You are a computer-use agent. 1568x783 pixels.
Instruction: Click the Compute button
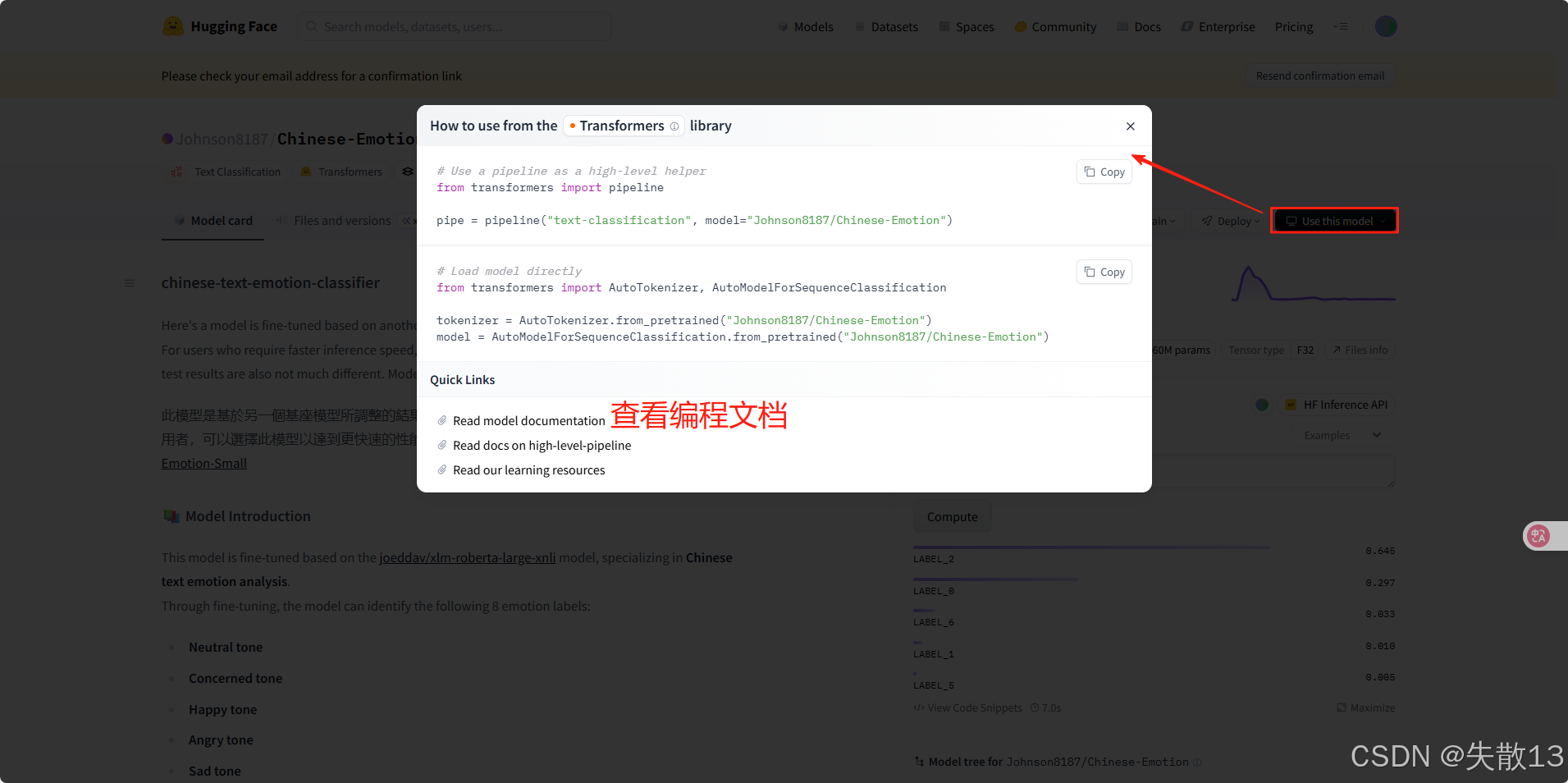[952, 517]
